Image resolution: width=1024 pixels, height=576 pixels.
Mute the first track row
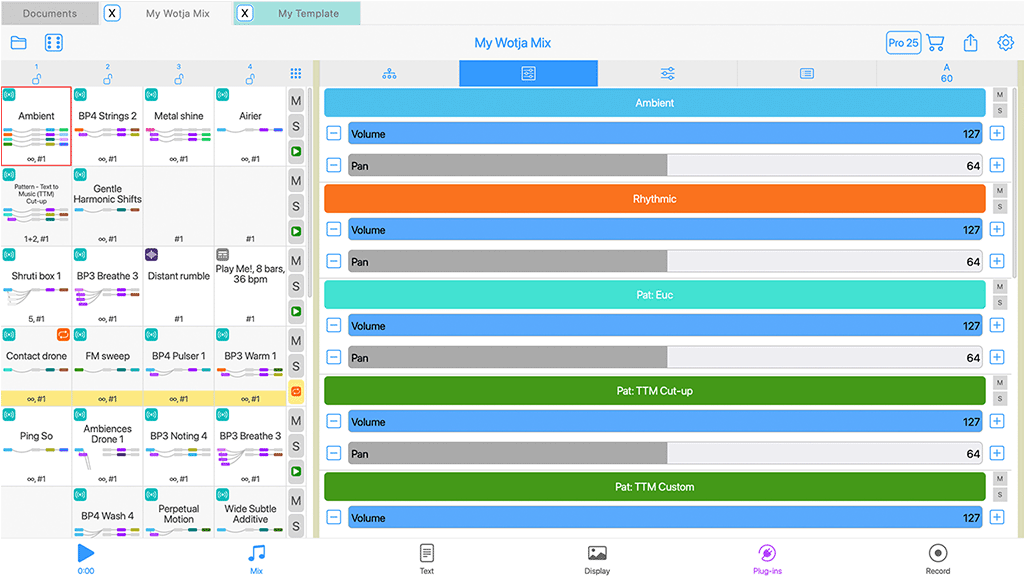pos(296,101)
